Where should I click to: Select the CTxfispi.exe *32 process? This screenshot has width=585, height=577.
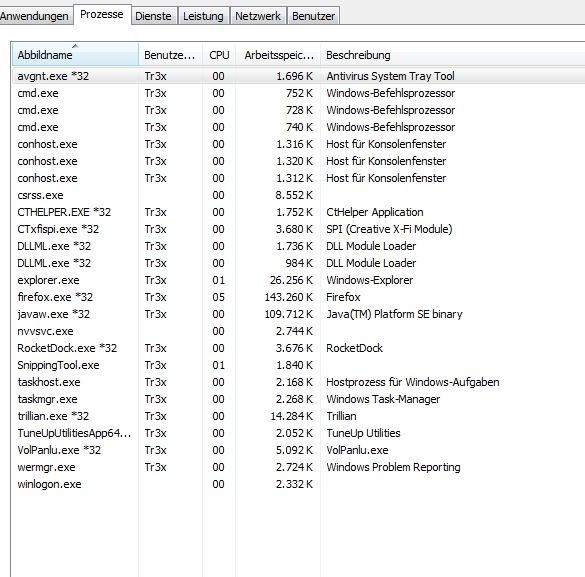coord(298,229)
